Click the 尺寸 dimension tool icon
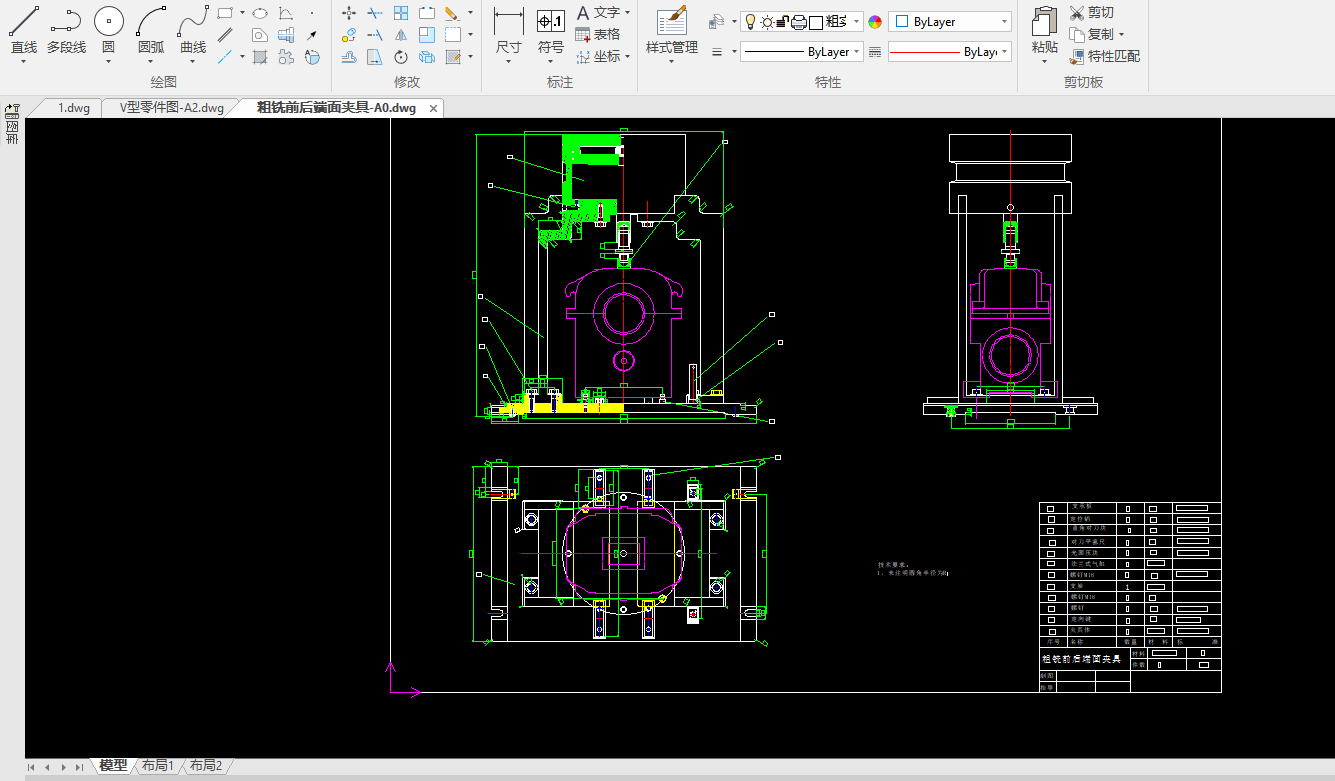This screenshot has width=1335, height=781. point(508,22)
